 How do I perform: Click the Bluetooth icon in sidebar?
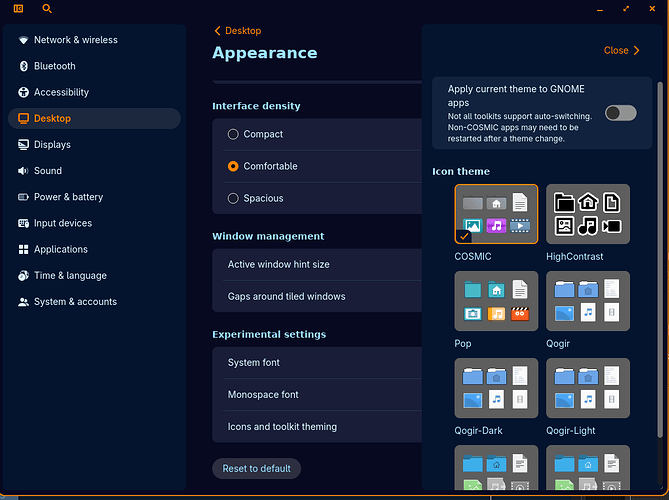tap(24, 66)
